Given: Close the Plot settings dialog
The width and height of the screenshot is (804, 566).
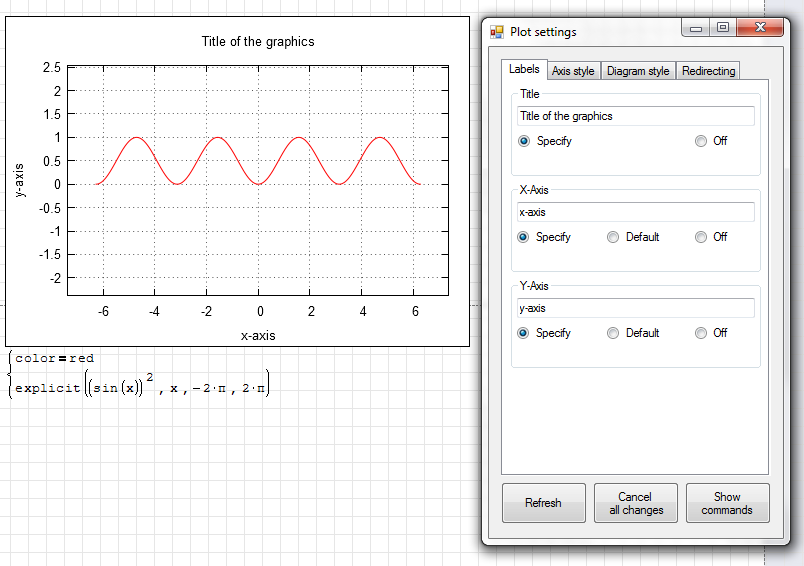Looking at the screenshot, I should [x=760, y=29].
